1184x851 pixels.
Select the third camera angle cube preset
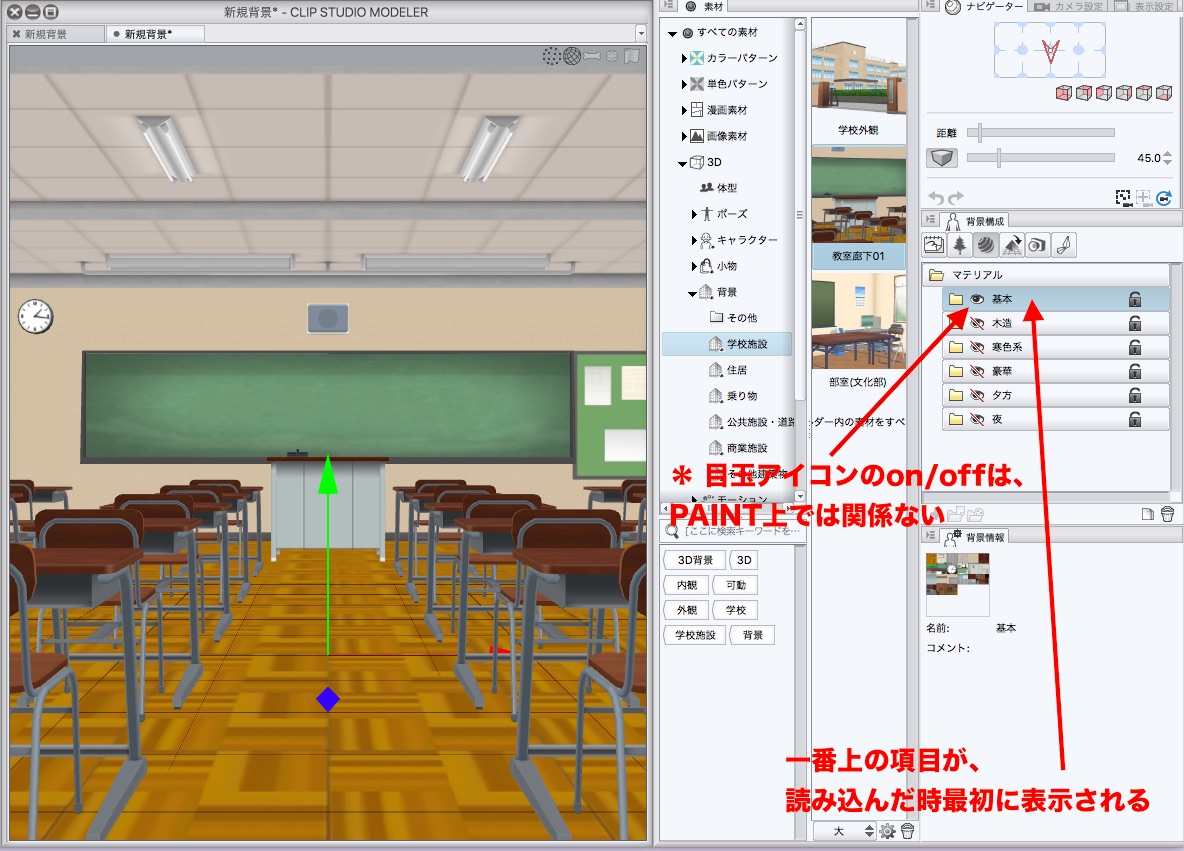click(x=1104, y=93)
